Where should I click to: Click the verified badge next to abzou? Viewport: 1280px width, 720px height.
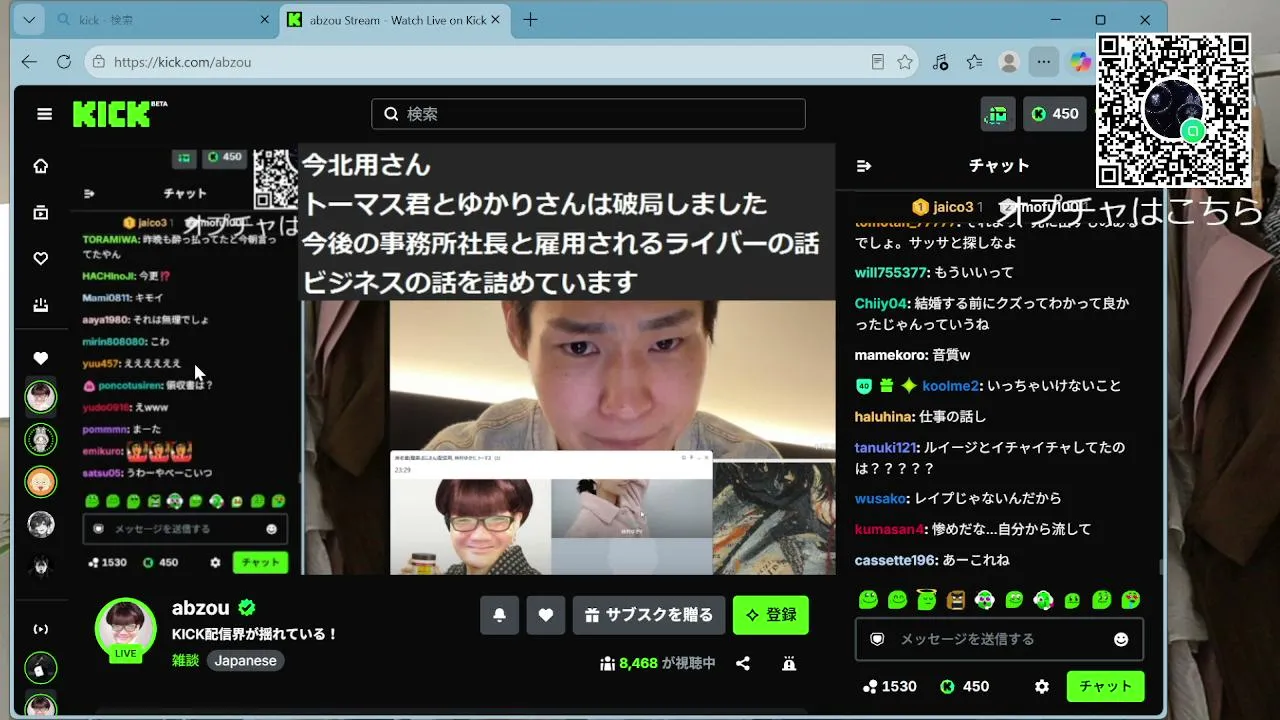[x=246, y=608]
